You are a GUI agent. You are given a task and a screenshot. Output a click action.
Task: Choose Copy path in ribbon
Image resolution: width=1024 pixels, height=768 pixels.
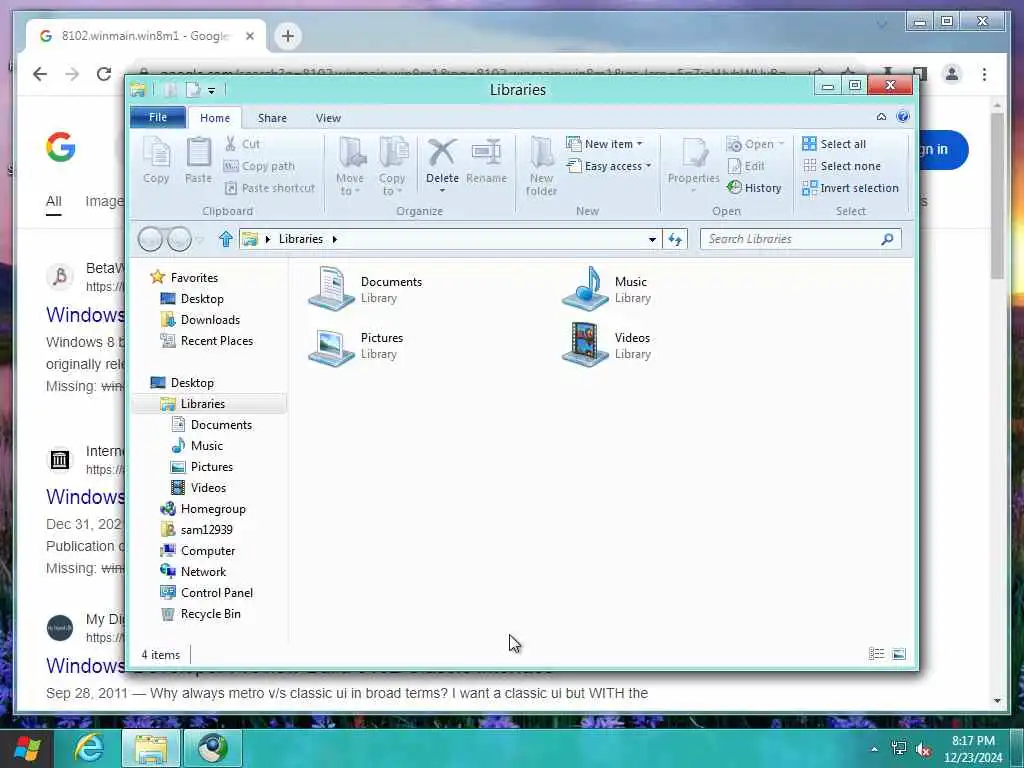pyautogui.click(x=259, y=166)
